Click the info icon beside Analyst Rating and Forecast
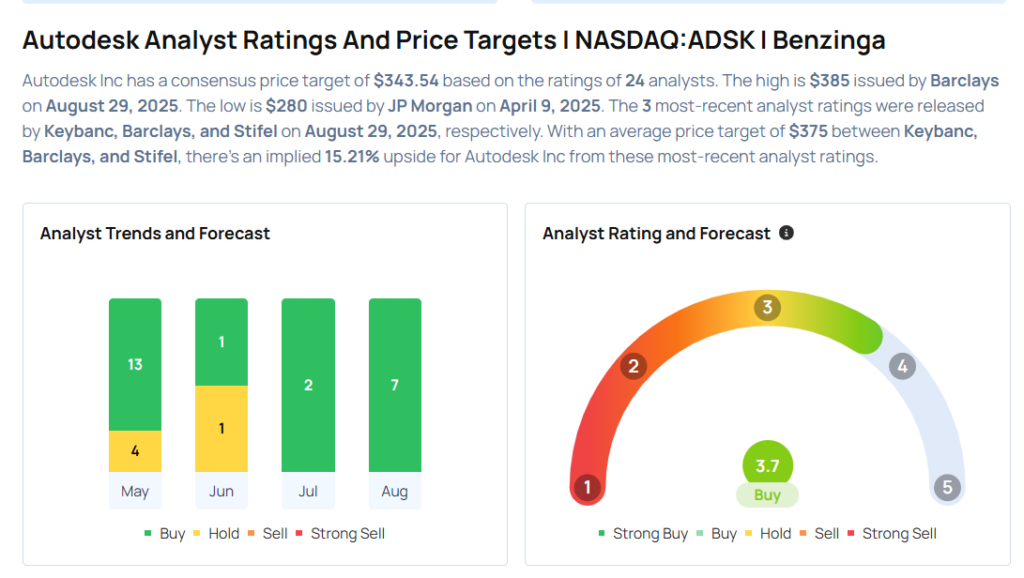The width and height of the screenshot is (1024, 578). tap(786, 233)
